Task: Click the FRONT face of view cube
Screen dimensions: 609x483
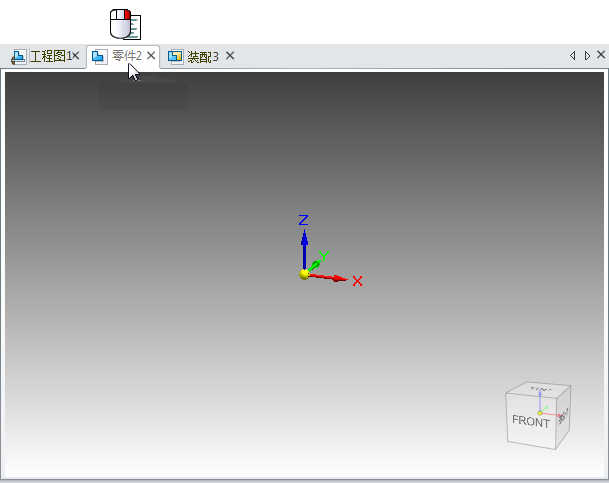Action: coord(530,422)
